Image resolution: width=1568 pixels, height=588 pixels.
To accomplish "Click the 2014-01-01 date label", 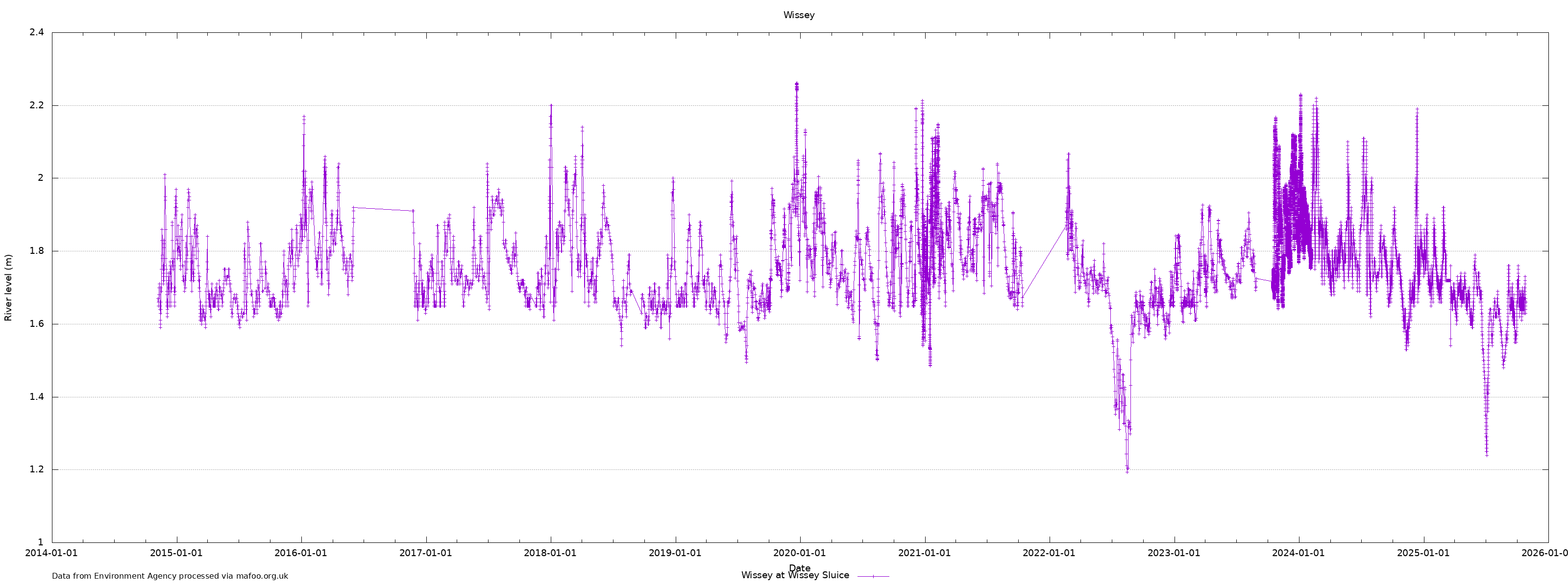I will 52,553.
